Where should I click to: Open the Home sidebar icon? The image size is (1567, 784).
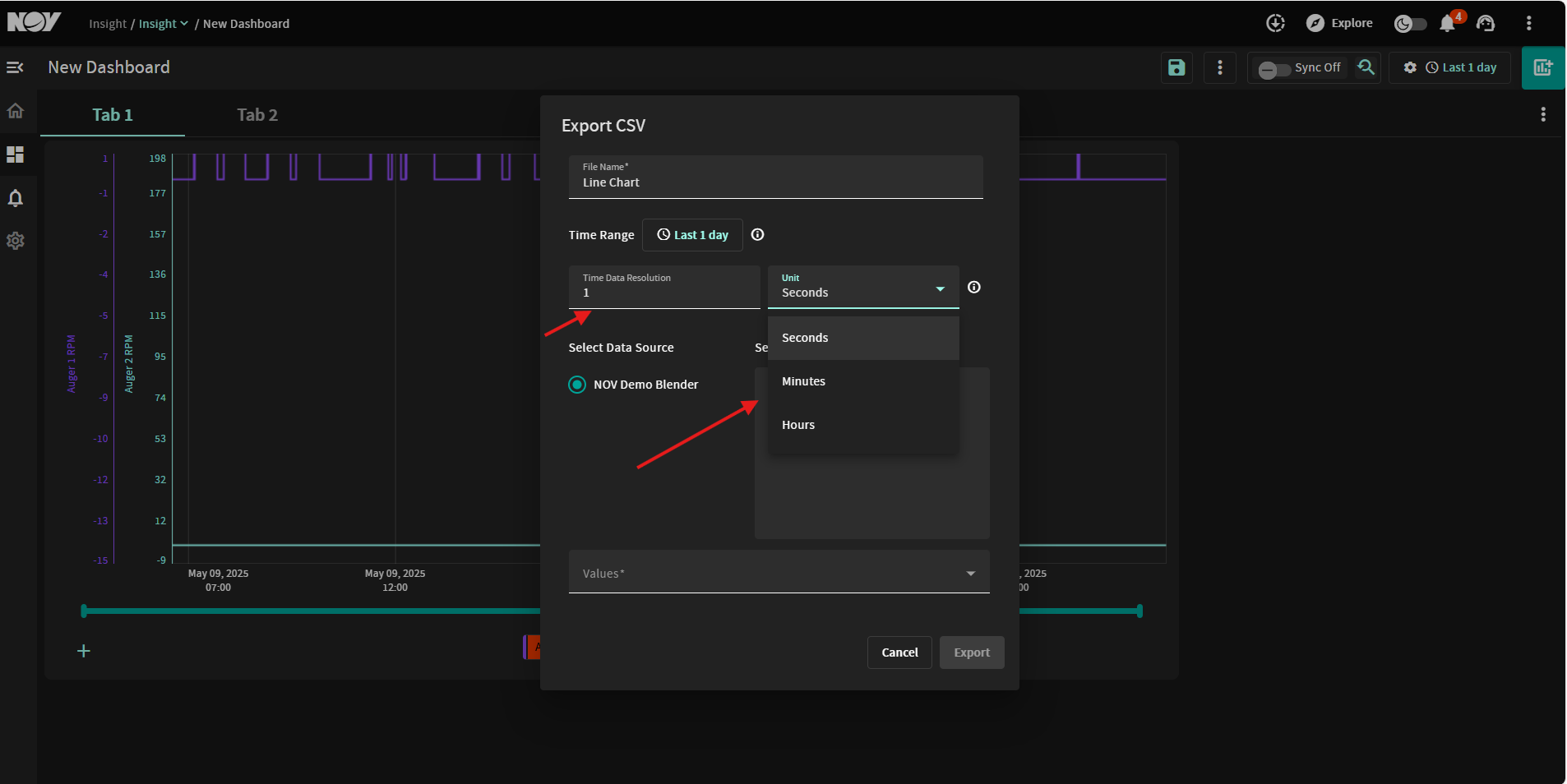(16, 111)
